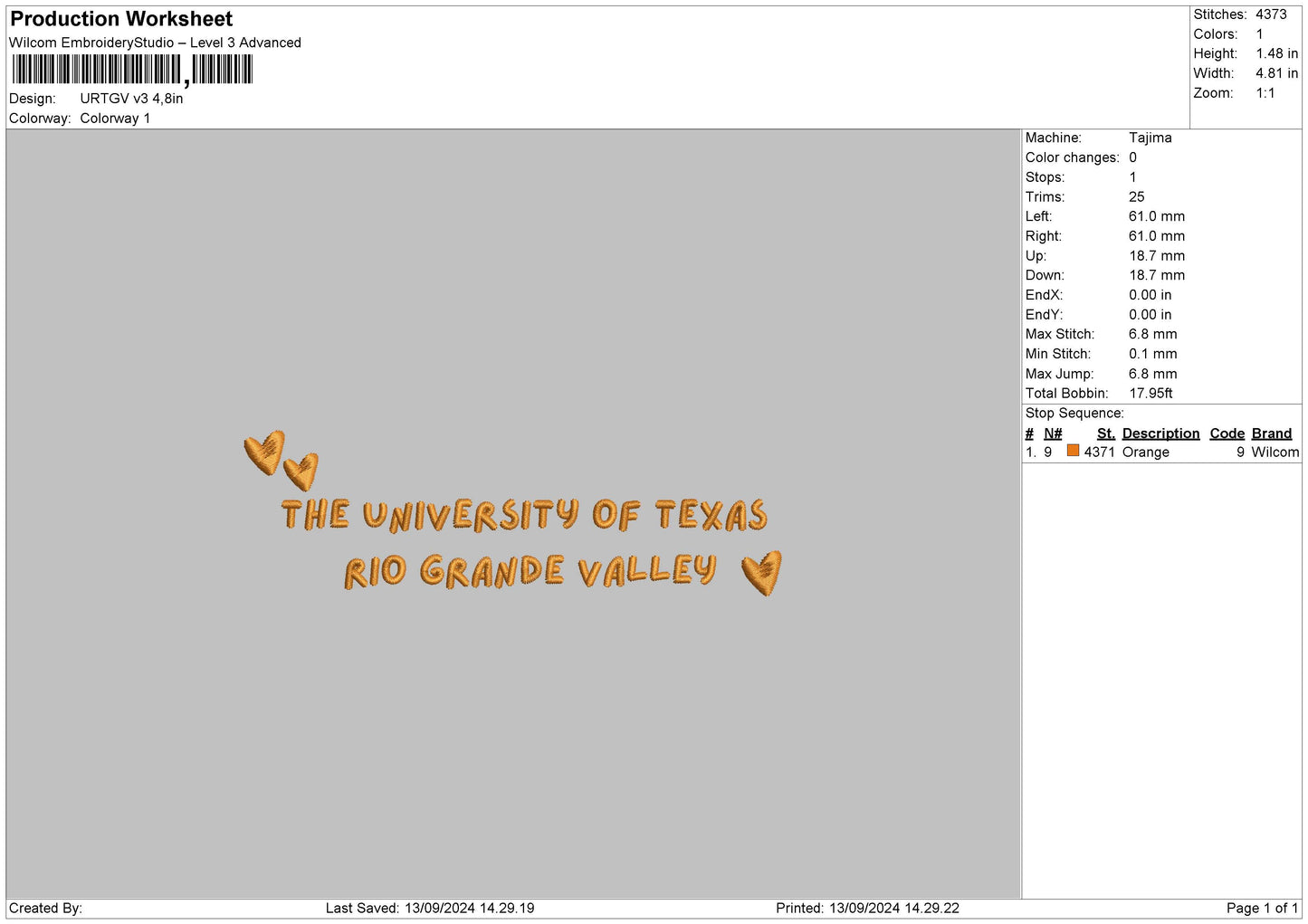Click the Color changes value 0
The width and height of the screenshot is (1308, 924).
point(1132,157)
